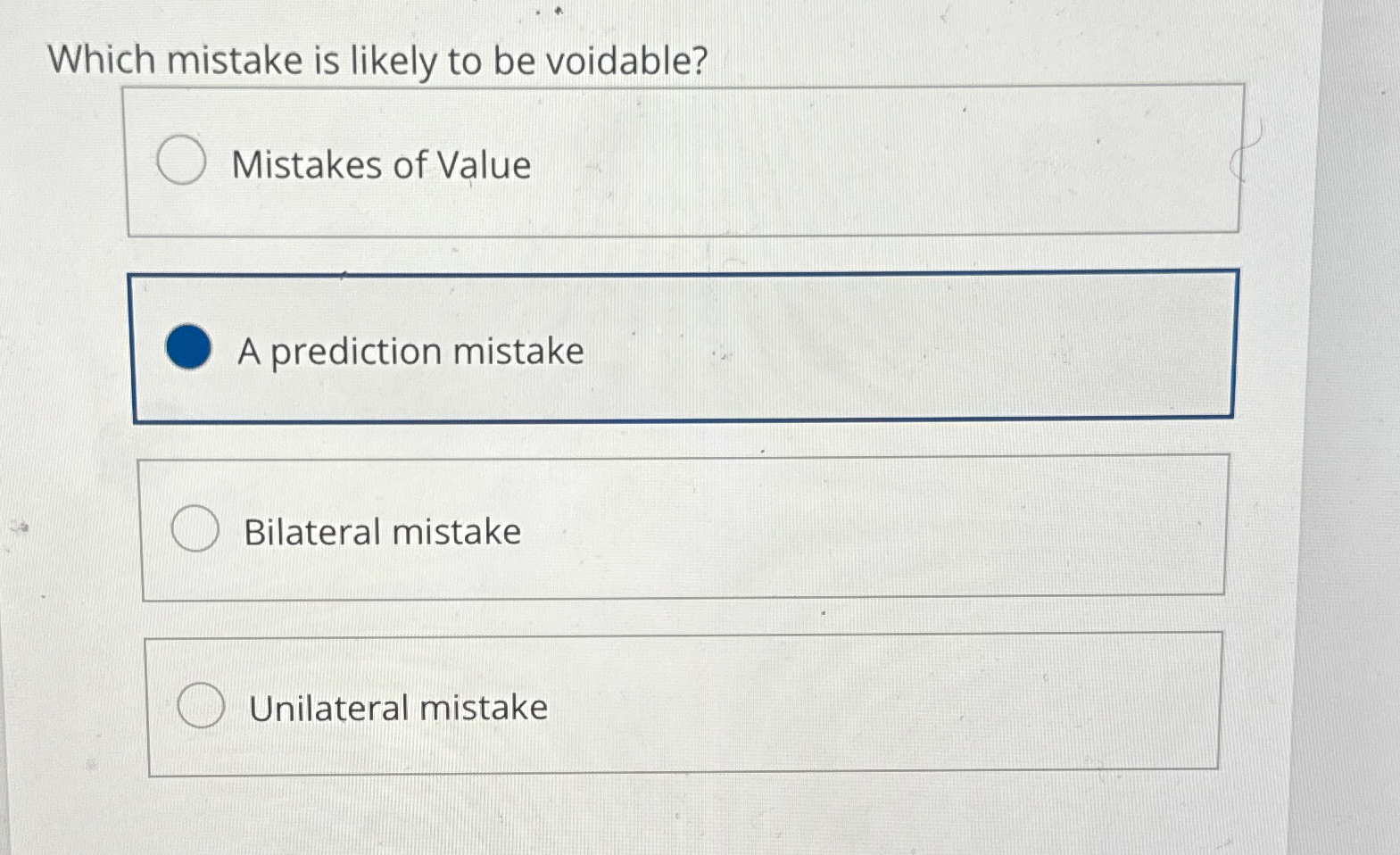The width and height of the screenshot is (1400, 855).
Task: Select the Unilateral mistake radio button
Action: 201,705
